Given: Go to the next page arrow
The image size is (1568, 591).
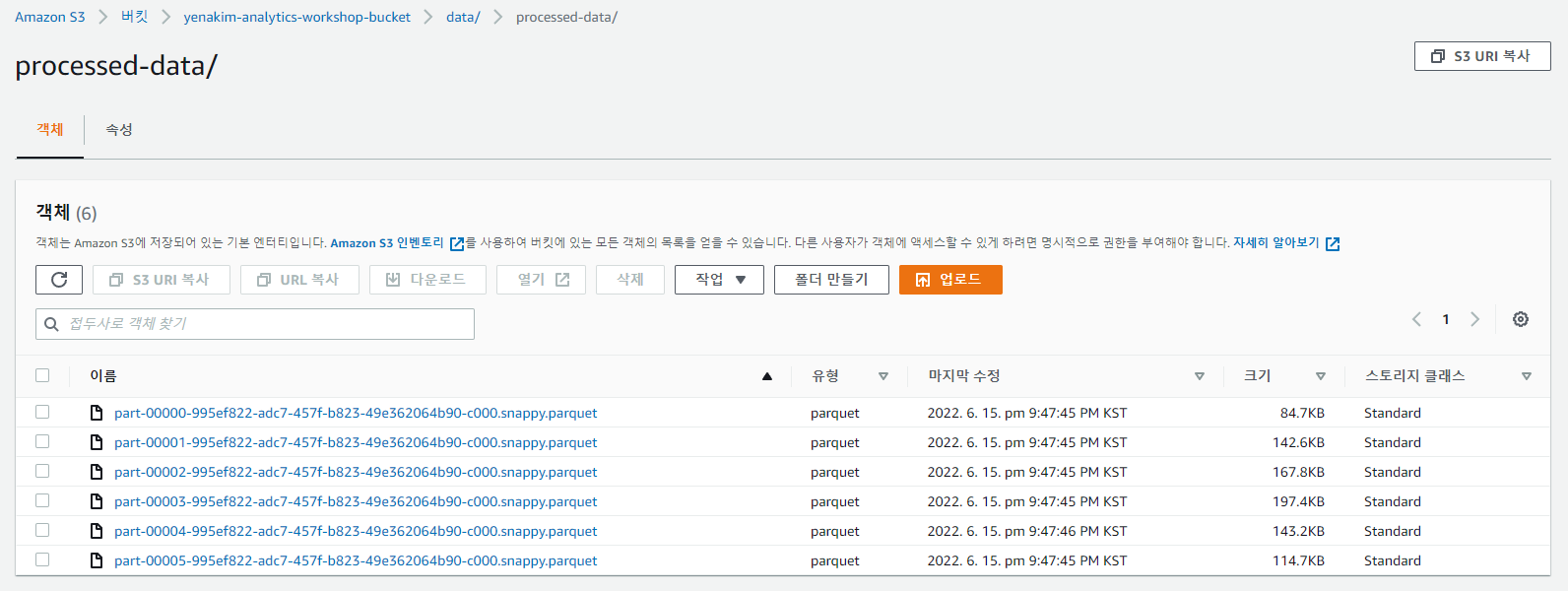Looking at the screenshot, I should (1474, 319).
